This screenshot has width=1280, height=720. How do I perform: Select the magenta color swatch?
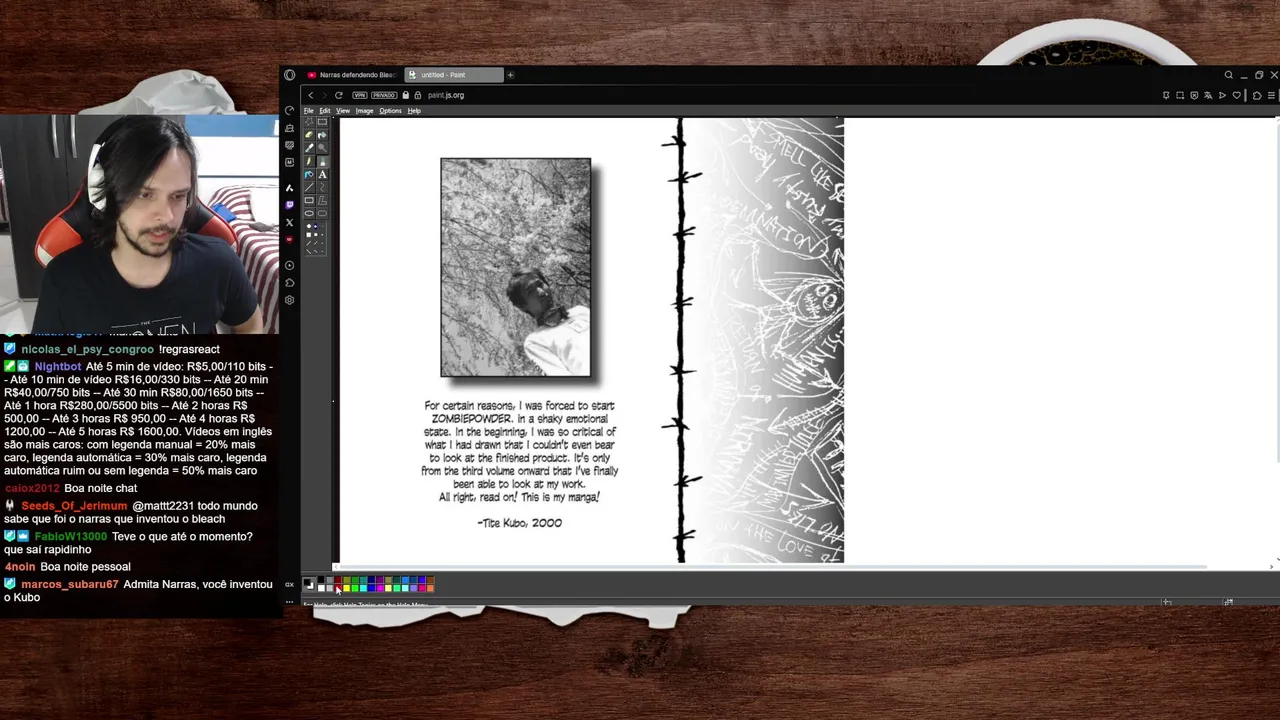click(380, 588)
